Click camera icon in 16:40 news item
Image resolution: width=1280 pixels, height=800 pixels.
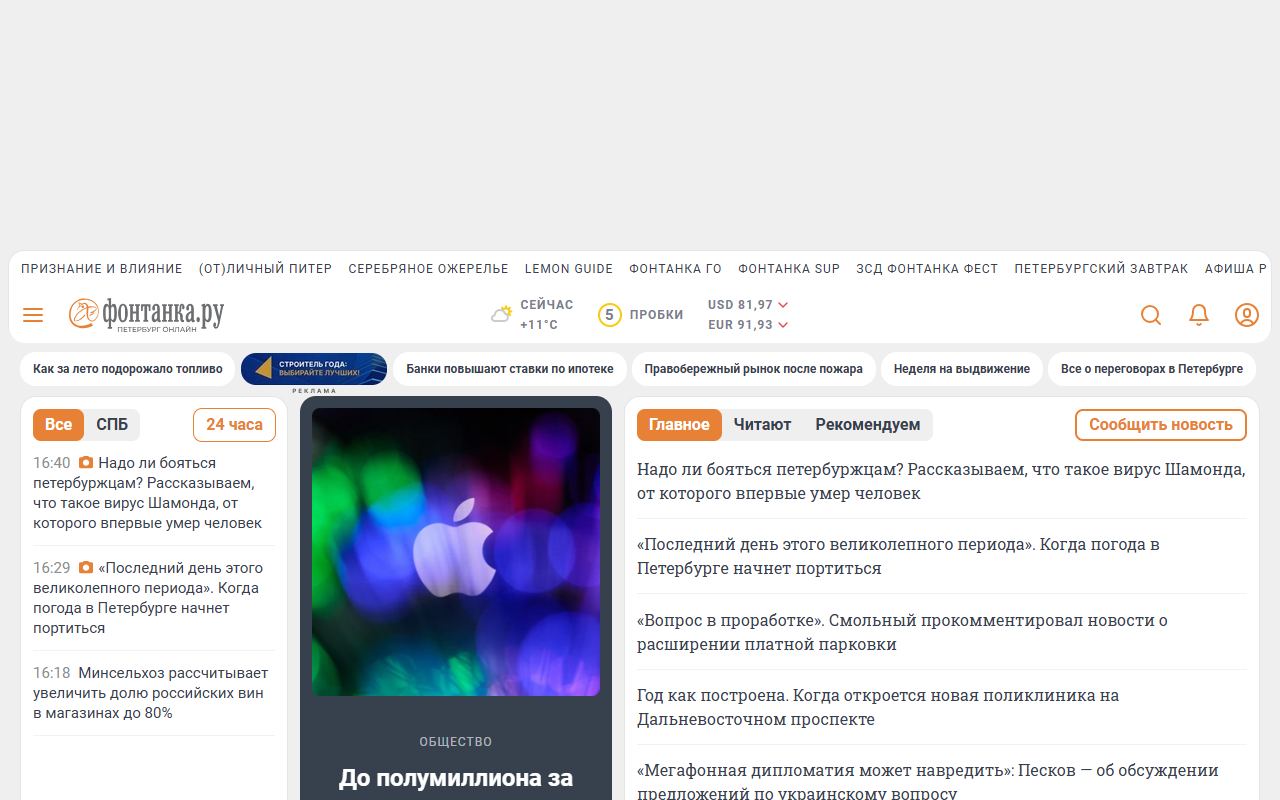click(x=86, y=463)
